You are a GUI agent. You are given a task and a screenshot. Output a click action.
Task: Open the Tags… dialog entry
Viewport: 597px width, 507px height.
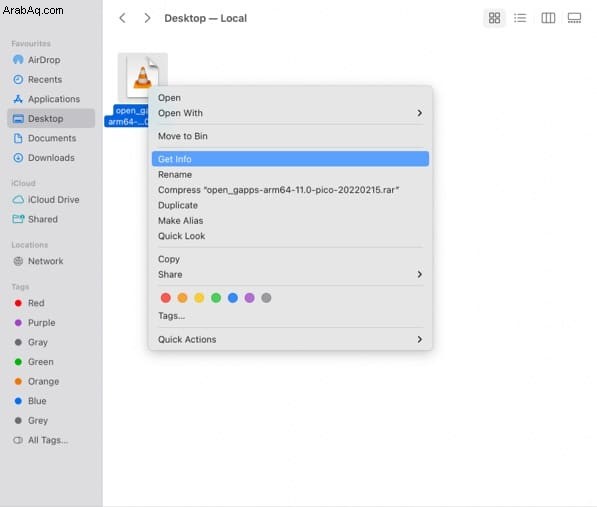pyautogui.click(x=290, y=316)
